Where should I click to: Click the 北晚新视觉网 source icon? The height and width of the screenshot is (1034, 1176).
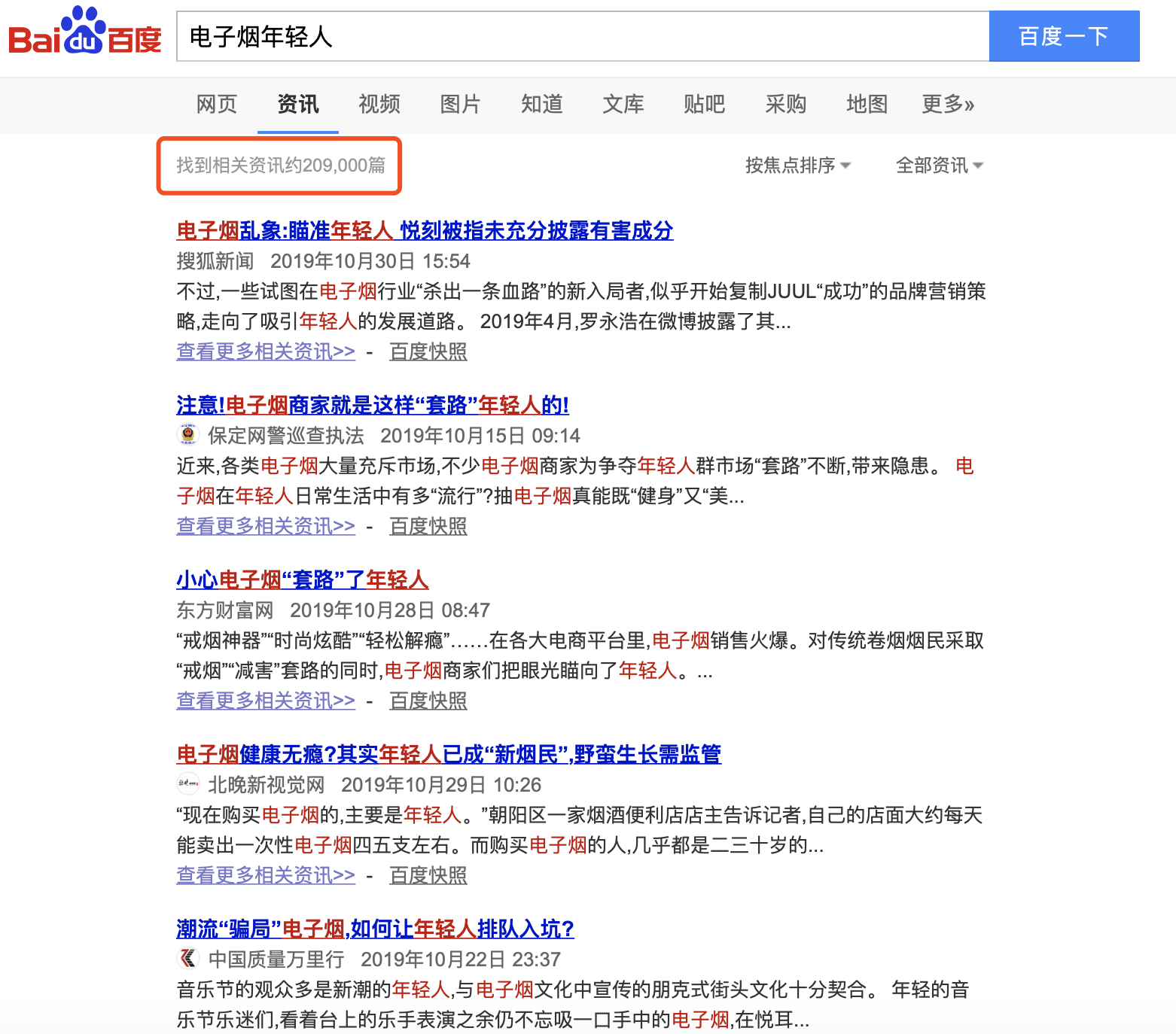(187, 783)
